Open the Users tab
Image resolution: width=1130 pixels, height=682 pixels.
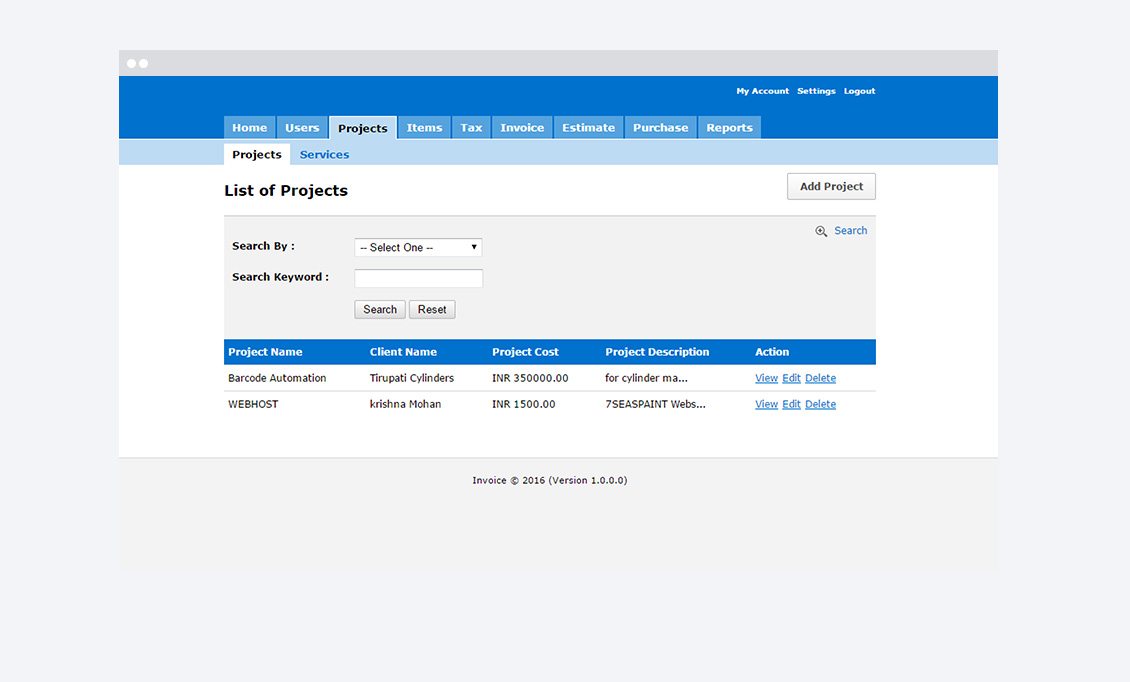point(302,128)
